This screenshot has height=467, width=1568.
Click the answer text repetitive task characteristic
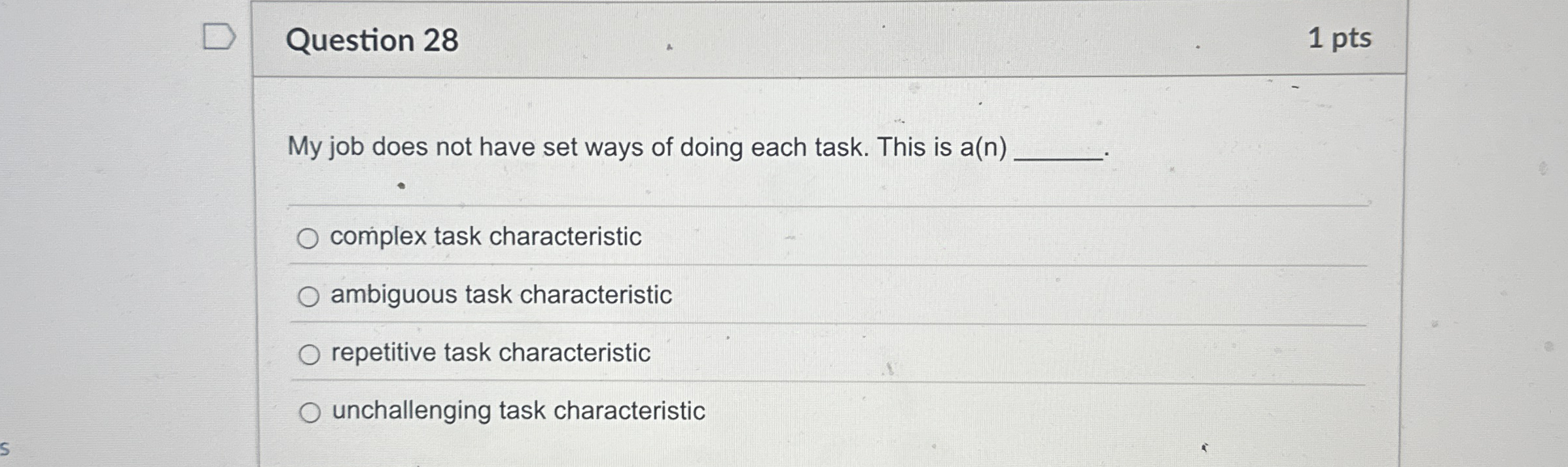click(490, 353)
